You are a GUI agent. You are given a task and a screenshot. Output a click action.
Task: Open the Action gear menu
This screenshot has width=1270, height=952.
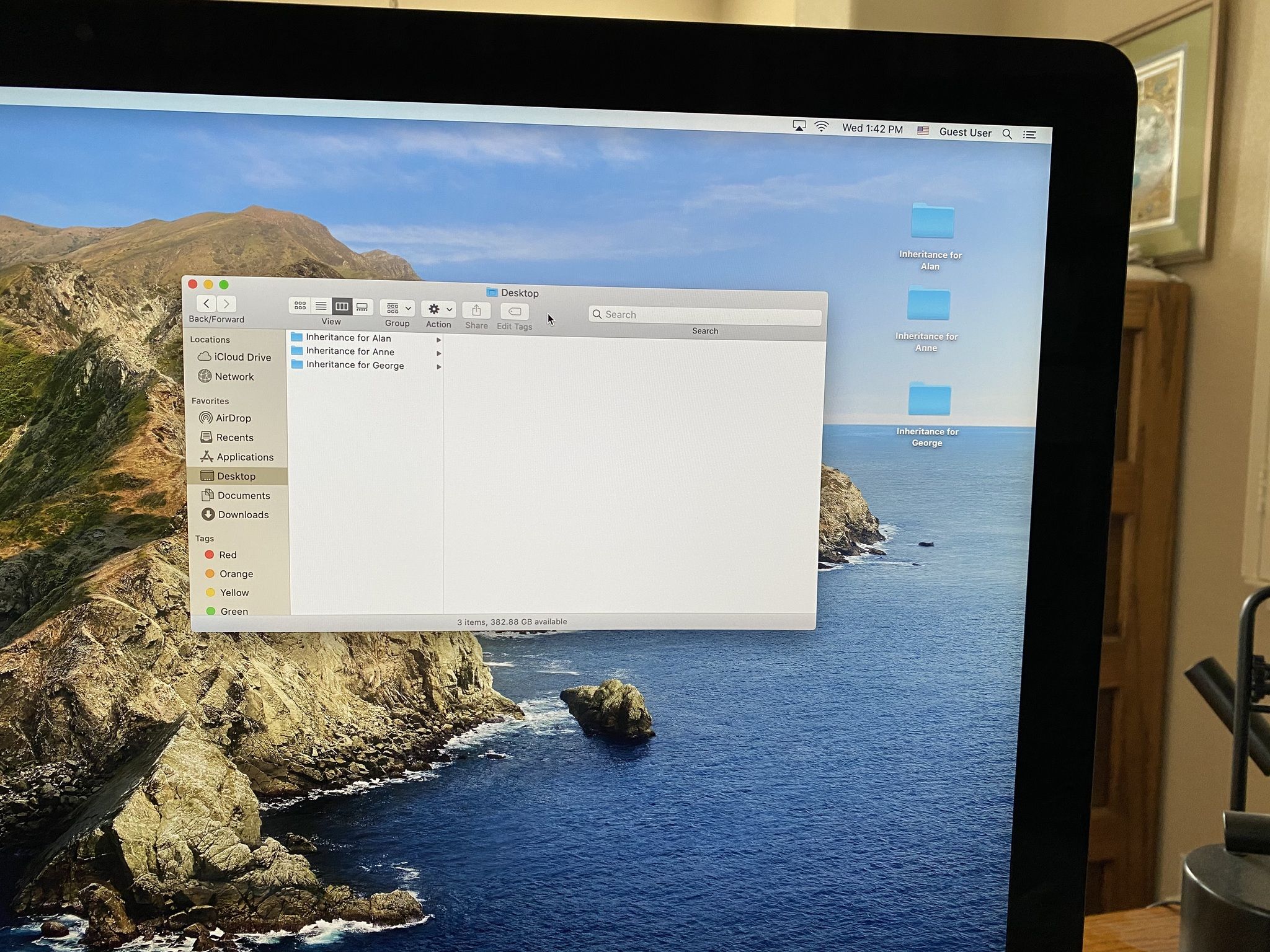[438, 309]
